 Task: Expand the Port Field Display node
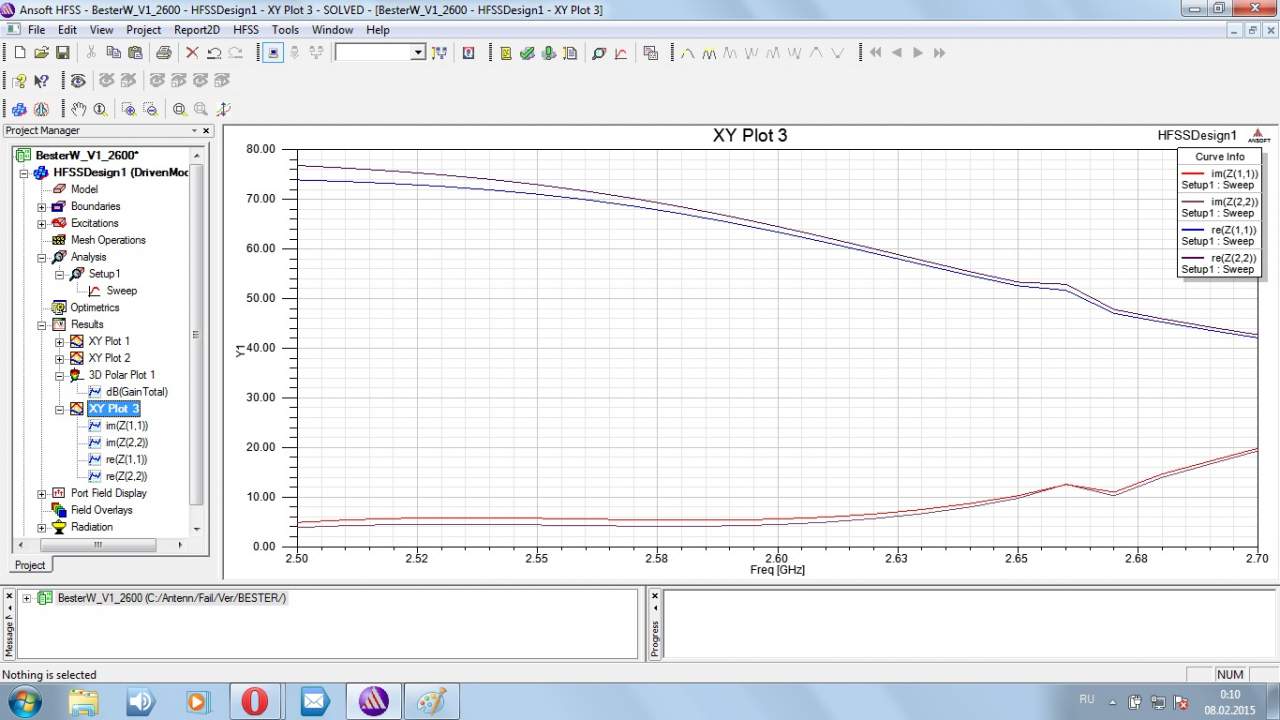coord(42,494)
